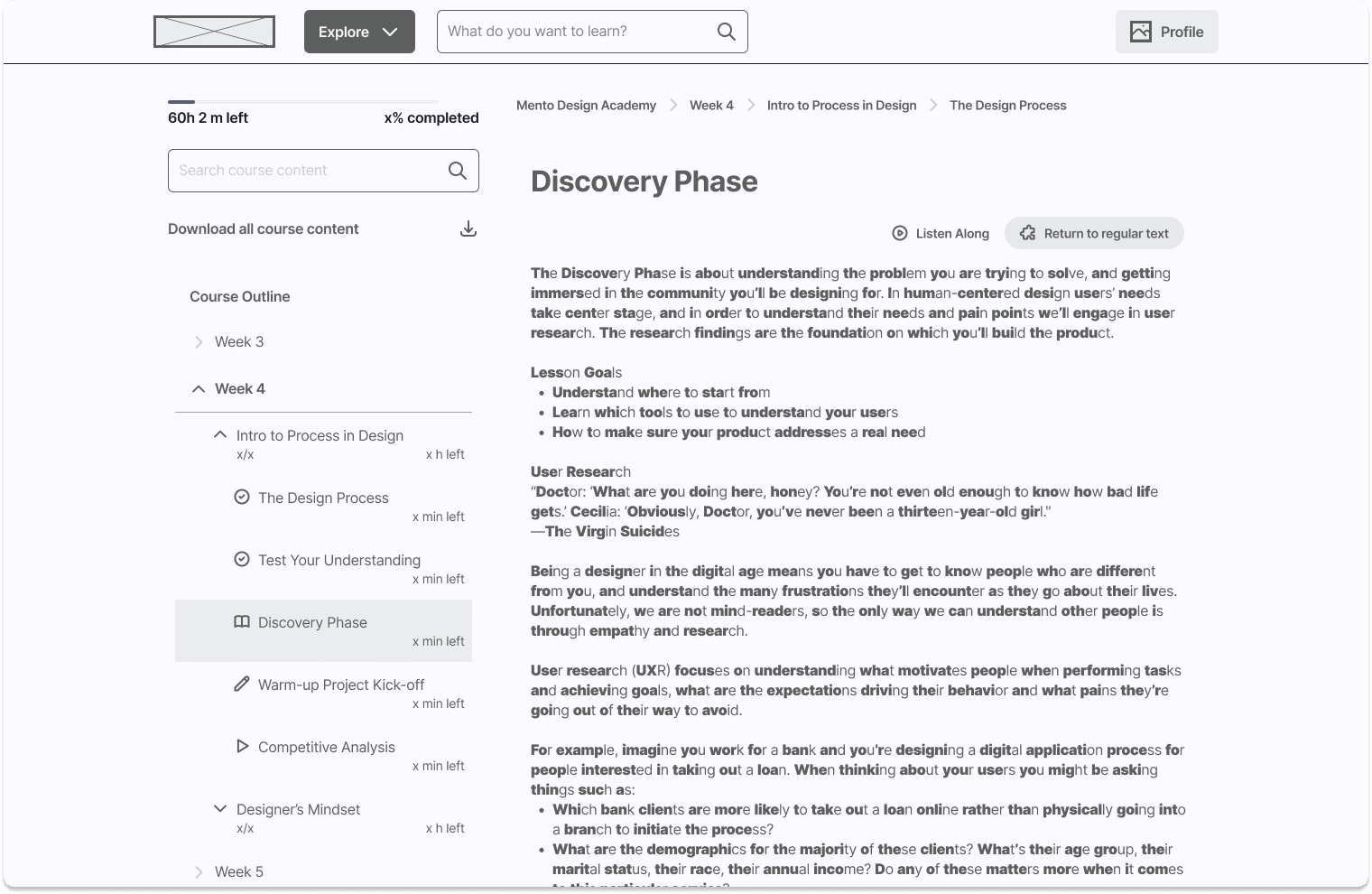The height and width of the screenshot is (894, 1372).
Task: Open Test Your Understanding lesson
Action: pyautogui.click(x=339, y=561)
